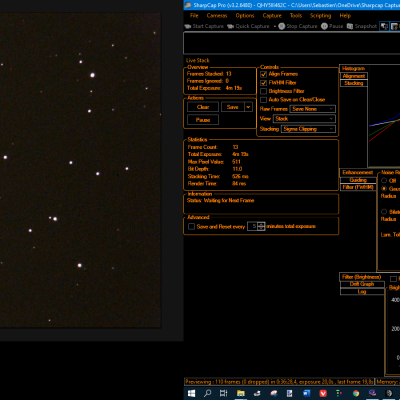Click the Save button in Actions
Screen dimensions: 400x400
point(233,107)
